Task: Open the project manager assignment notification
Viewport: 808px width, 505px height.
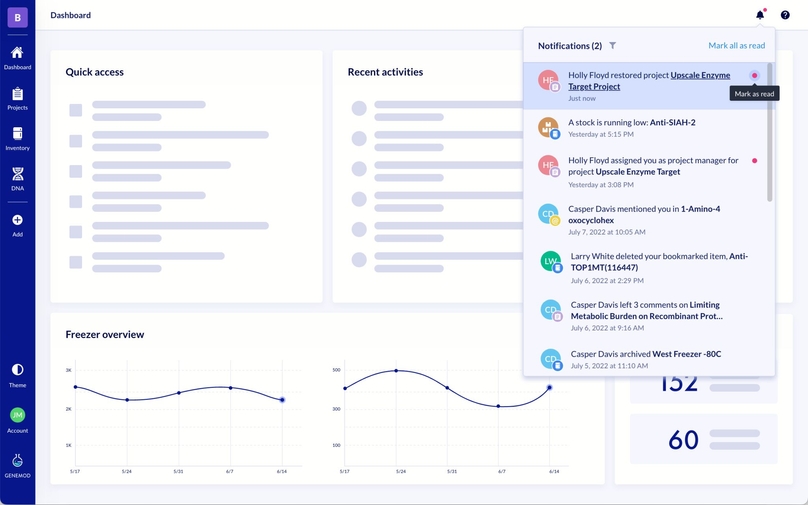Action: [x=644, y=172]
